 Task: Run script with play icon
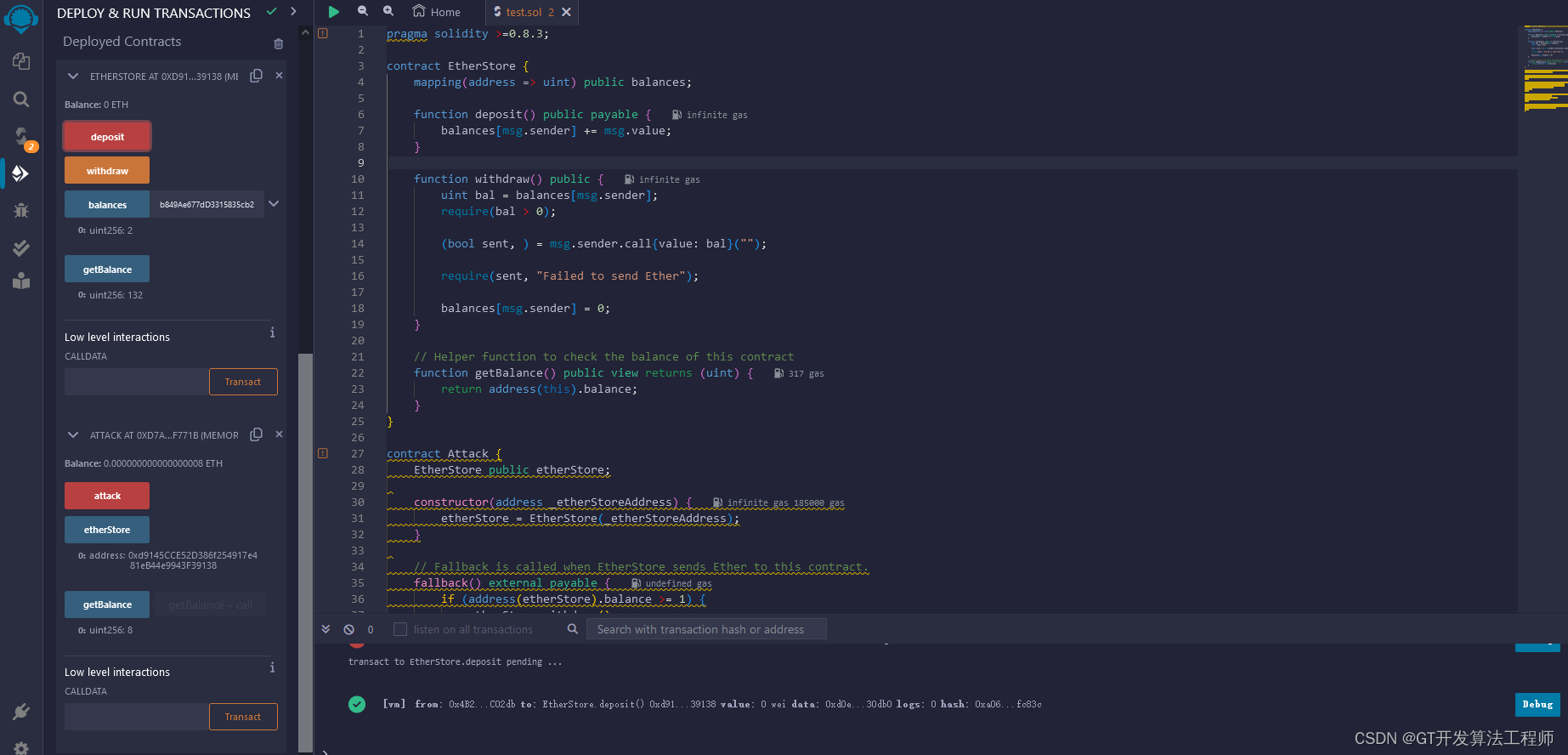[334, 12]
